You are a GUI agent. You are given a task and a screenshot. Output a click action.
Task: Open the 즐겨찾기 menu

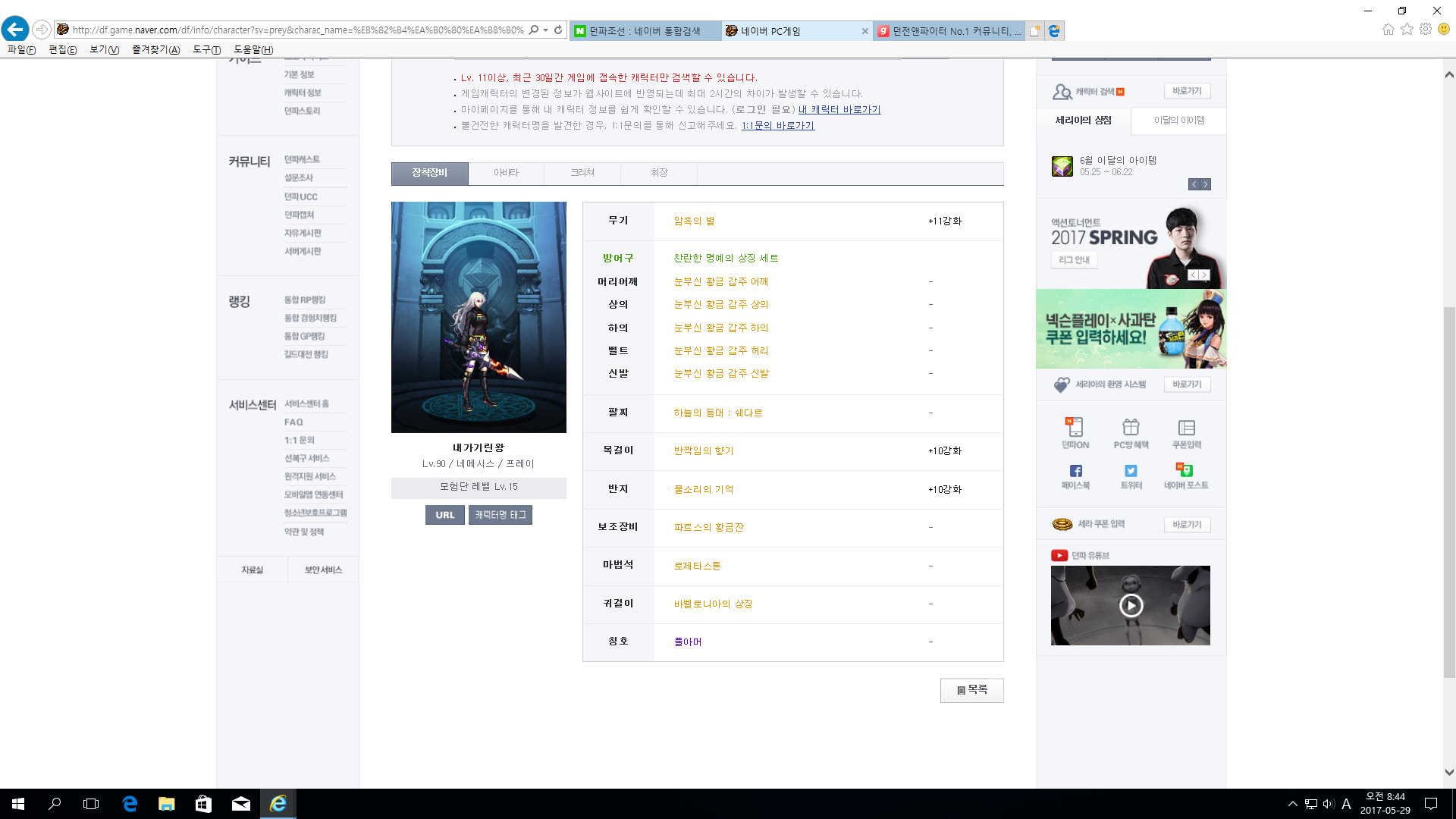pyautogui.click(x=155, y=49)
